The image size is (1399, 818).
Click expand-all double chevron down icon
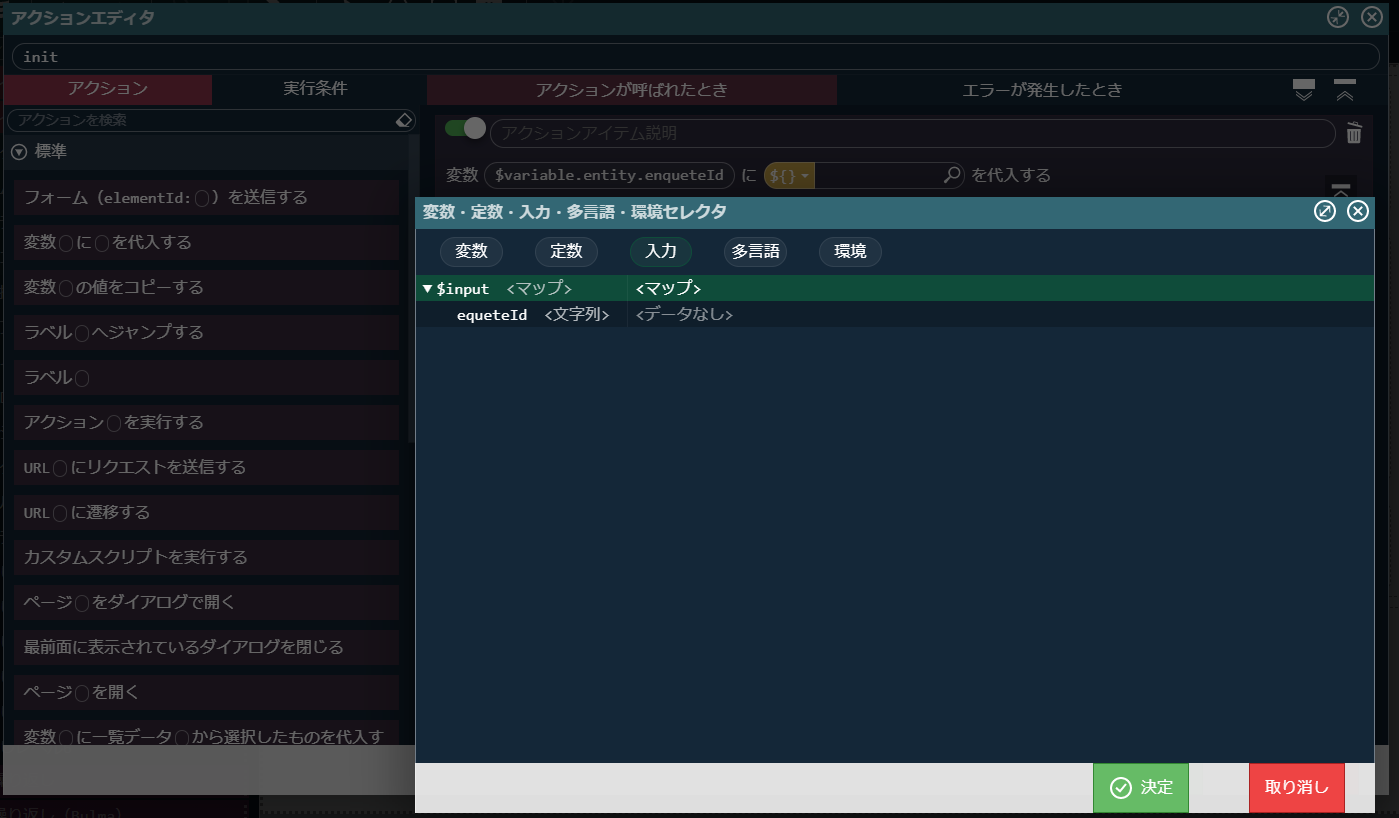click(x=1304, y=90)
